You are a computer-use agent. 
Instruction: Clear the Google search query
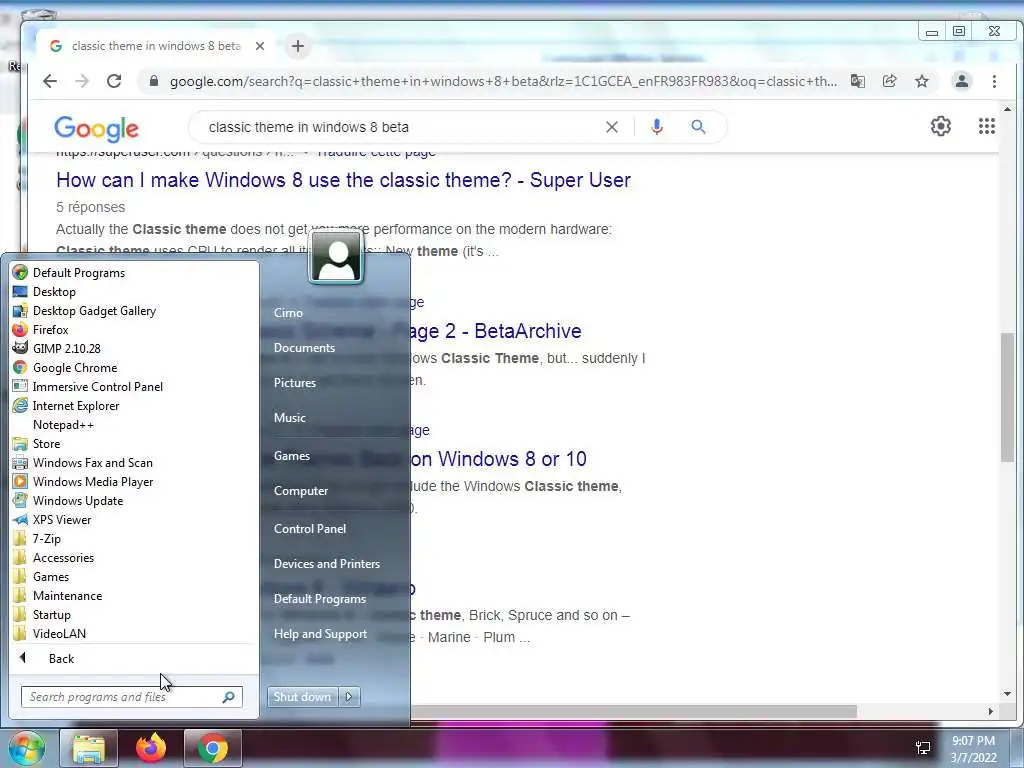click(x=611, y=127)
